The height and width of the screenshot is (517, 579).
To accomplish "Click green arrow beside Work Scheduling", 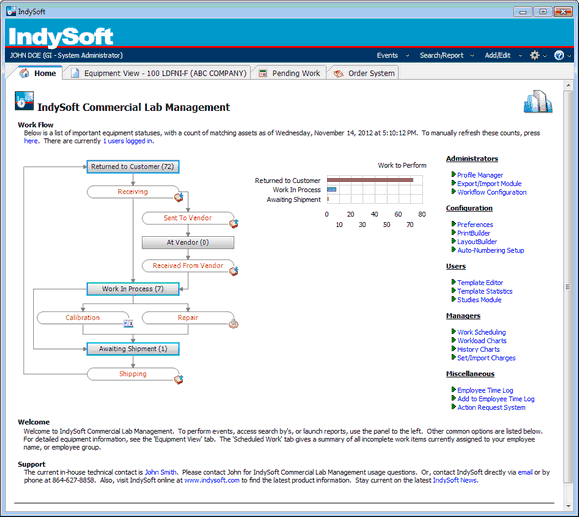I will point(453,331).
